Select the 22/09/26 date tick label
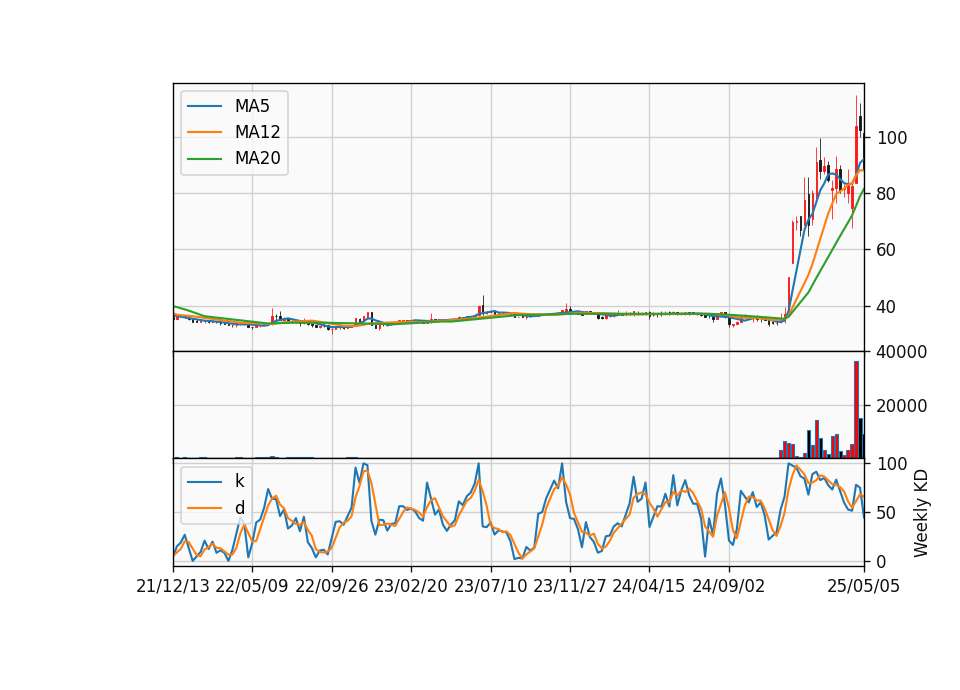The width and height of the screenshot is (960, 690). coord(332,586)
